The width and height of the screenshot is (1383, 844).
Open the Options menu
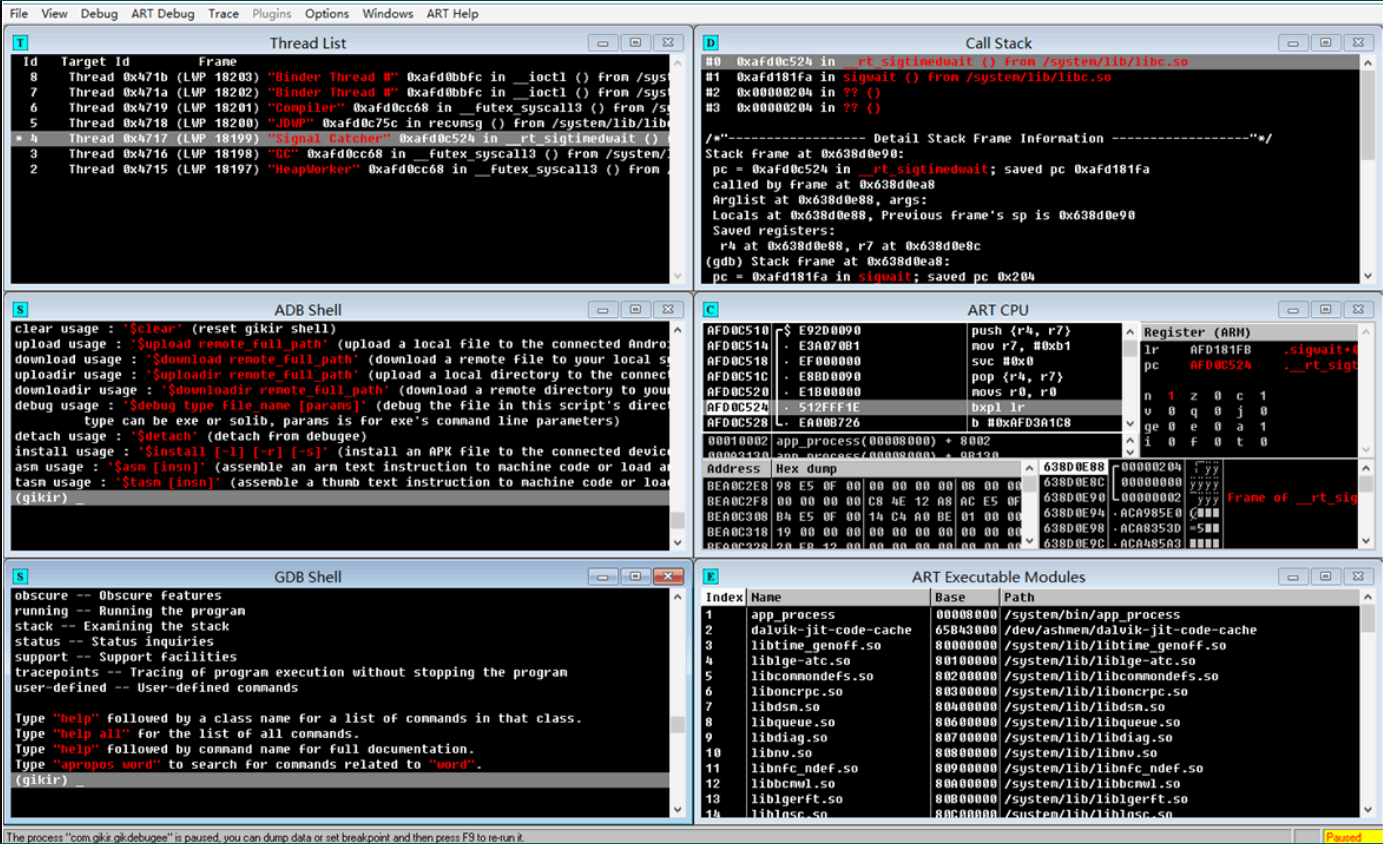point(327,14)
